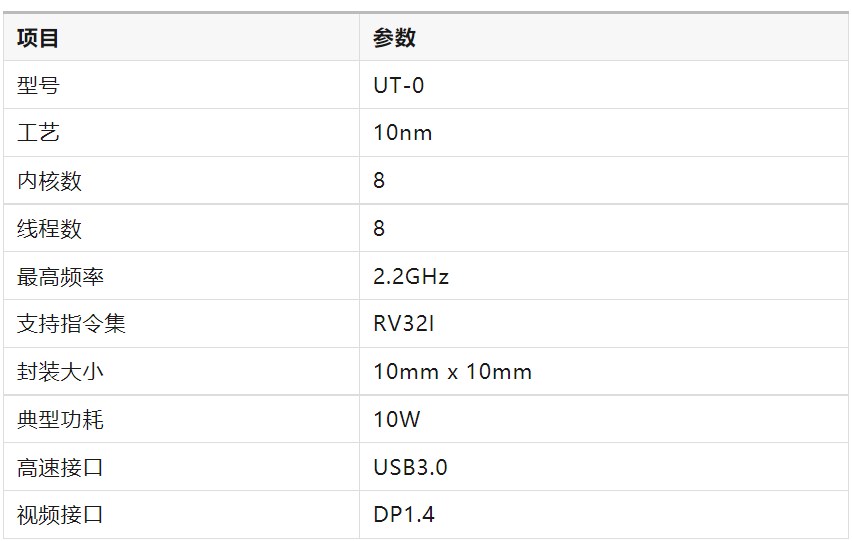Click the value 8 beside 线程数
Screen dimensions: 852x541
[379, 229]
